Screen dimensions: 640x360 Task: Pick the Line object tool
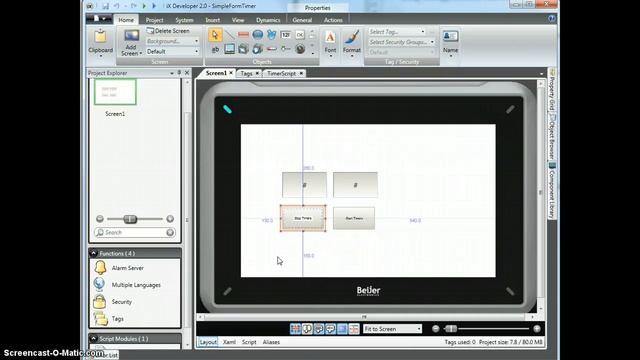(x=230, y=35)
